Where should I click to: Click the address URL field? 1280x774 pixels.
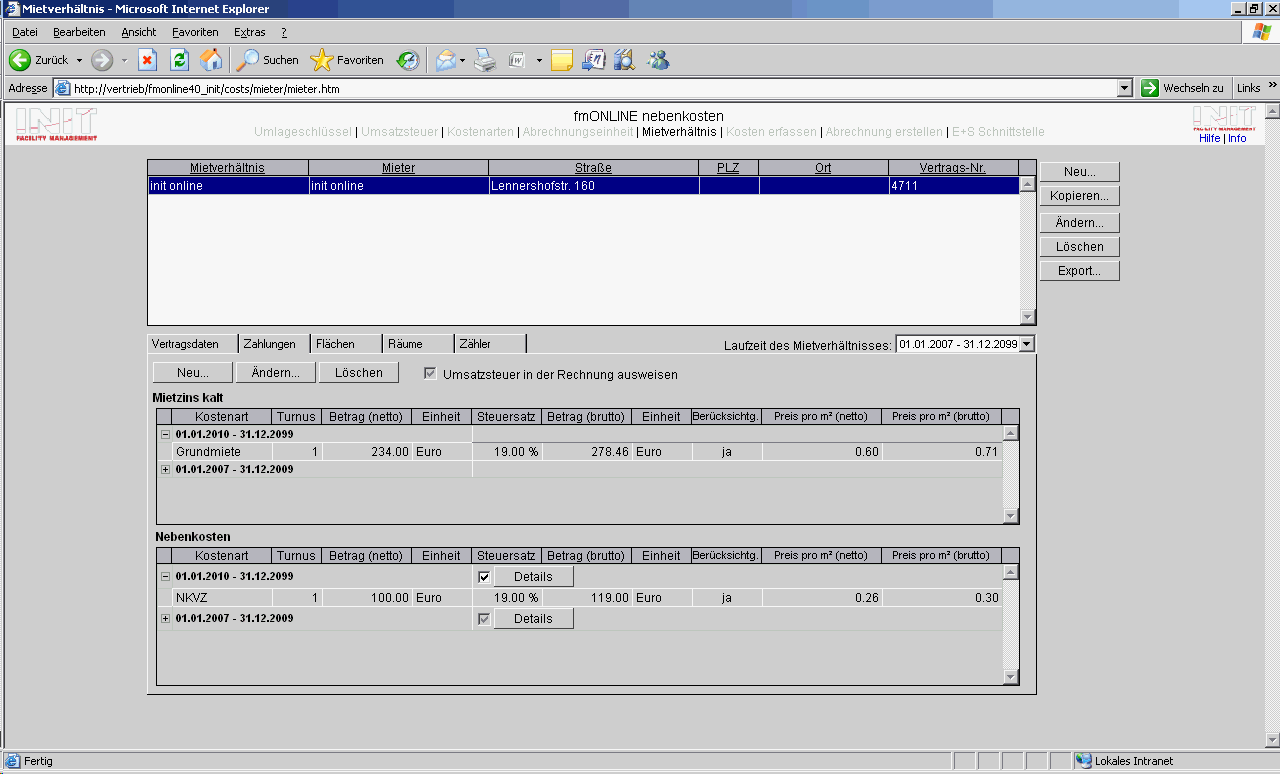594,88
